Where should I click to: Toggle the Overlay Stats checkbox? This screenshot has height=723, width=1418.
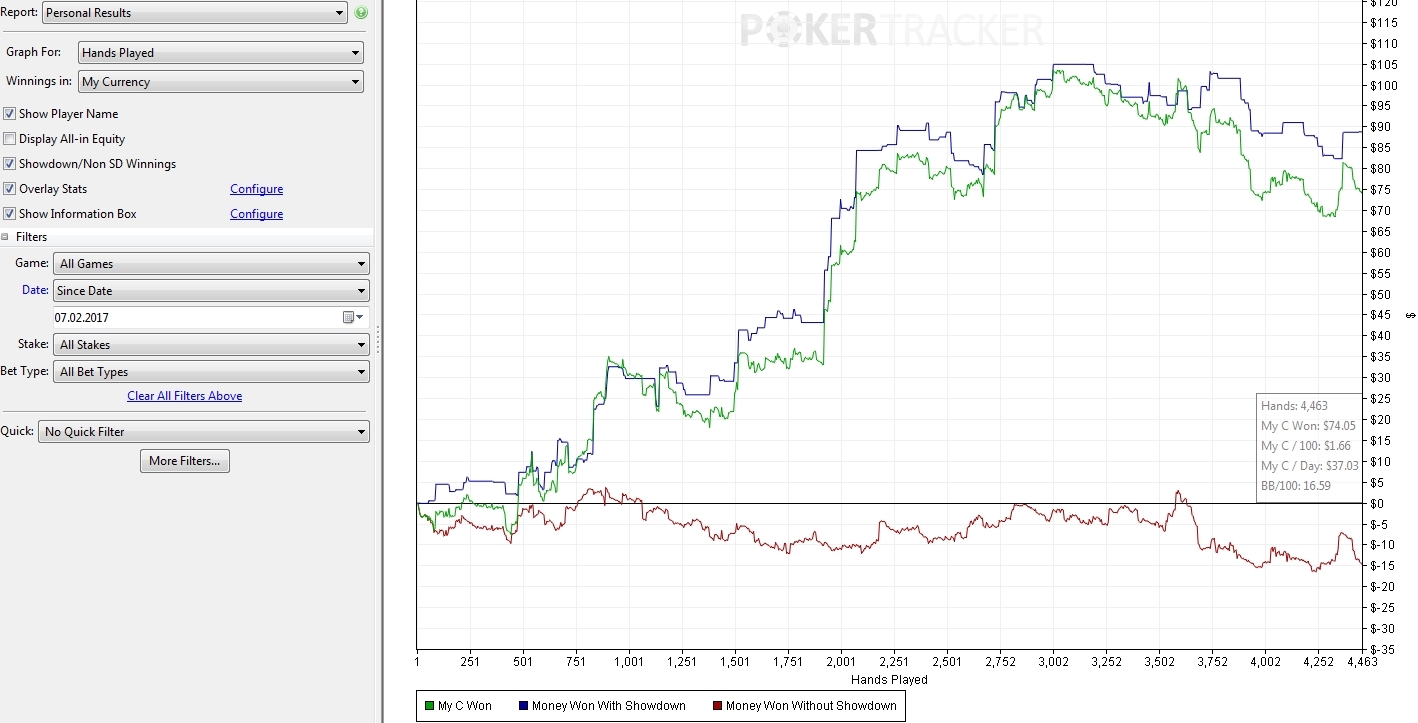point(10,189)
